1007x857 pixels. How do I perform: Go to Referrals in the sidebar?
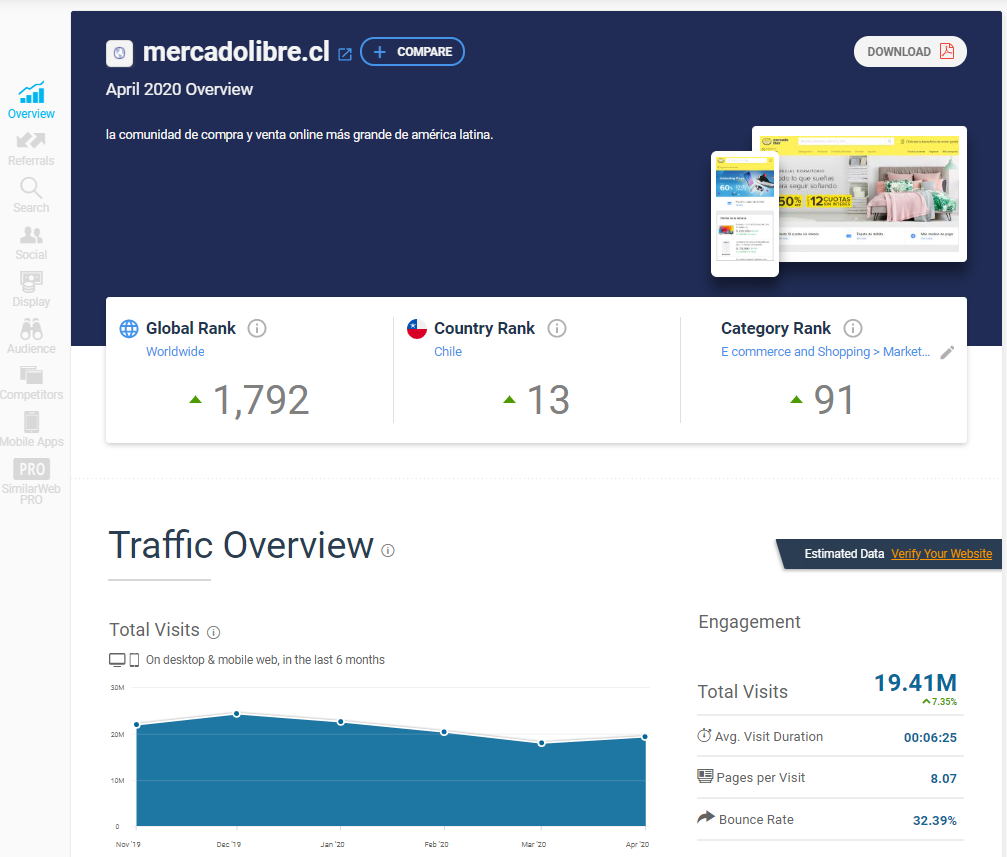(x=31, y=148)
